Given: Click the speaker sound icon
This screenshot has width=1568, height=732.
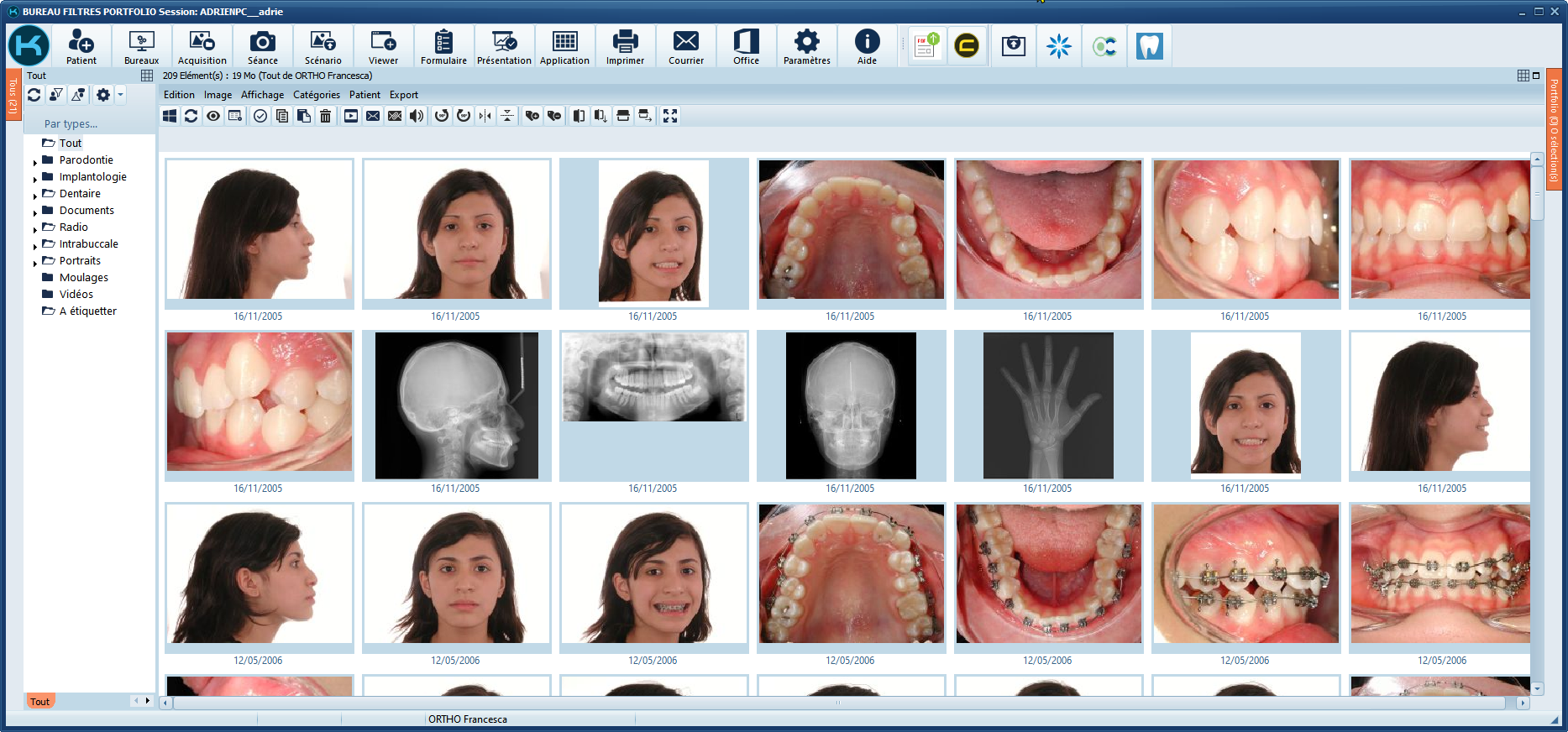Looking at the screenshot, I should click(417, 116).
